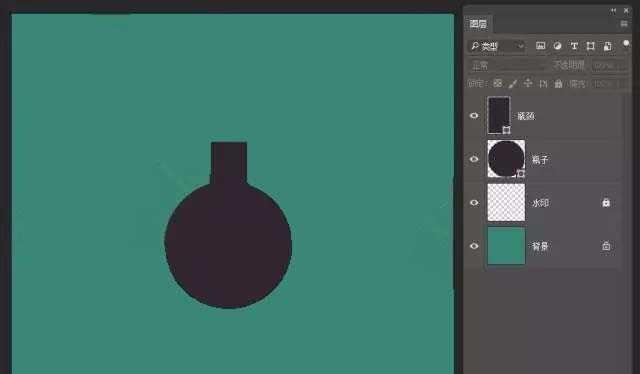
Task: Toggle visibility of the 背景 layer
Action: click(474, 246)
